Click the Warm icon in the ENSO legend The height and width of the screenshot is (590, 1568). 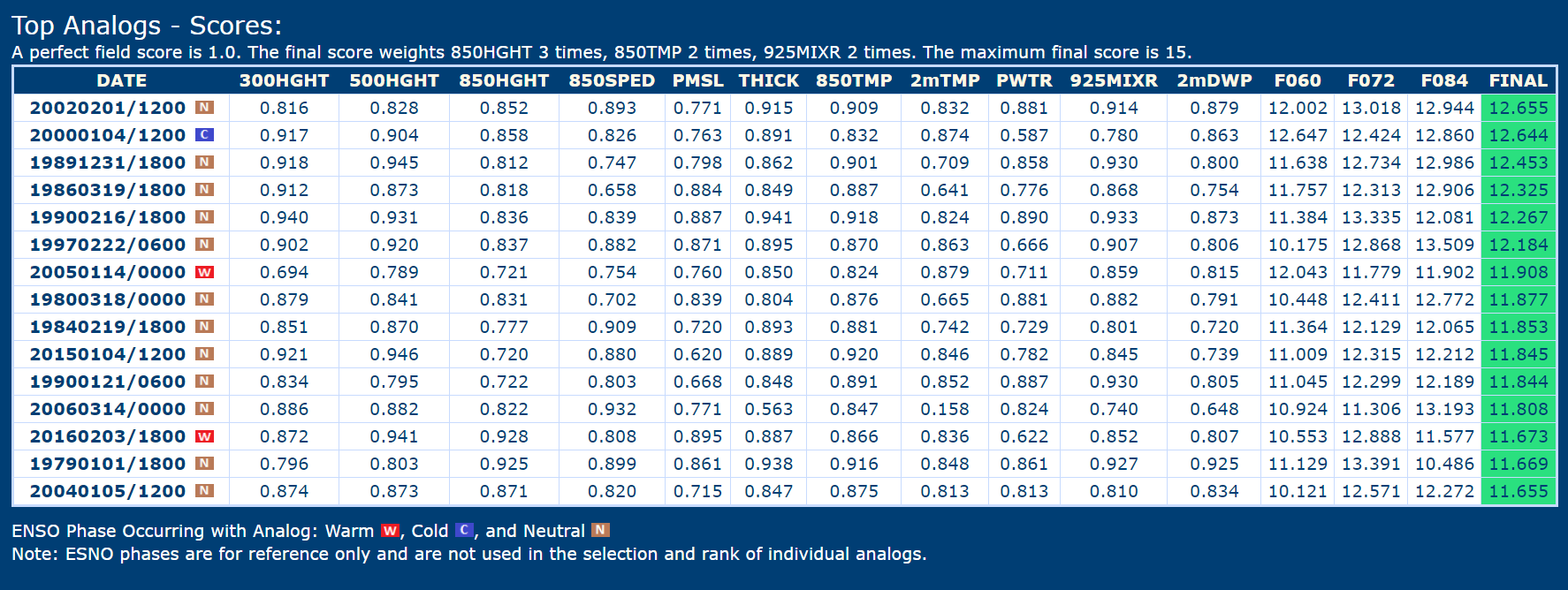[x=390, y=531]
